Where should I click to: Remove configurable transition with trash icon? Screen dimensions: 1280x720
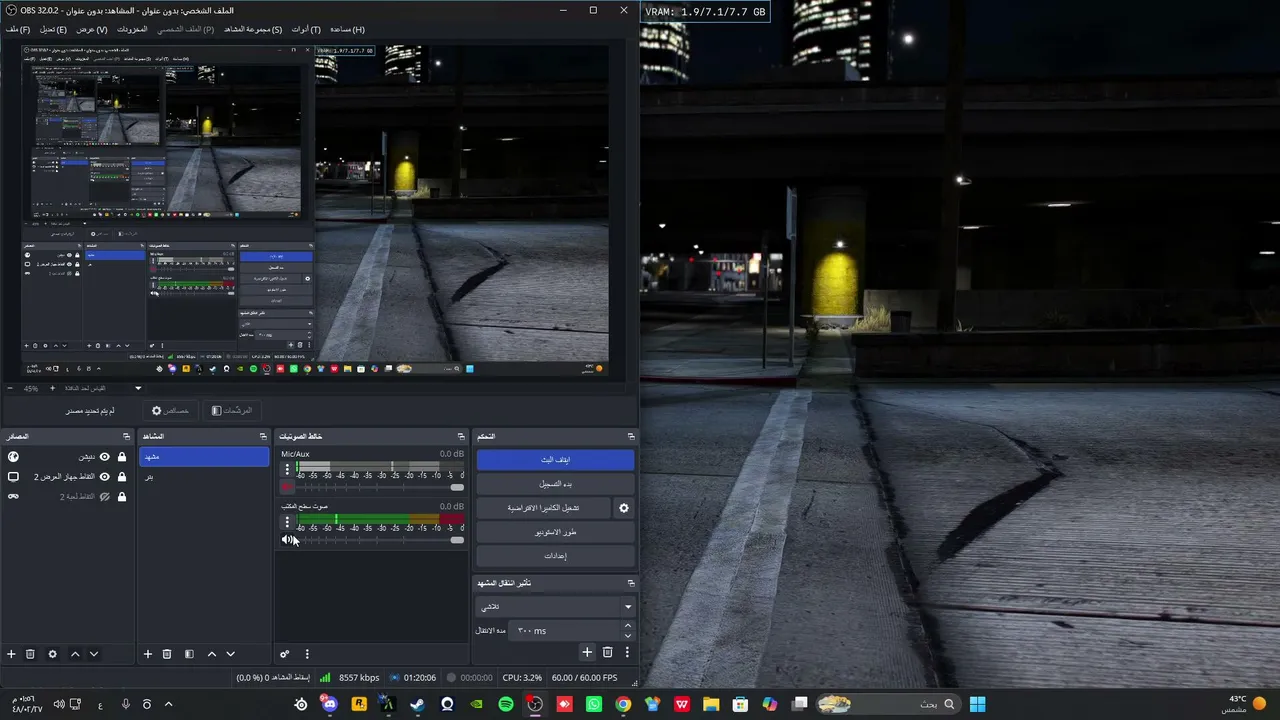607,652
